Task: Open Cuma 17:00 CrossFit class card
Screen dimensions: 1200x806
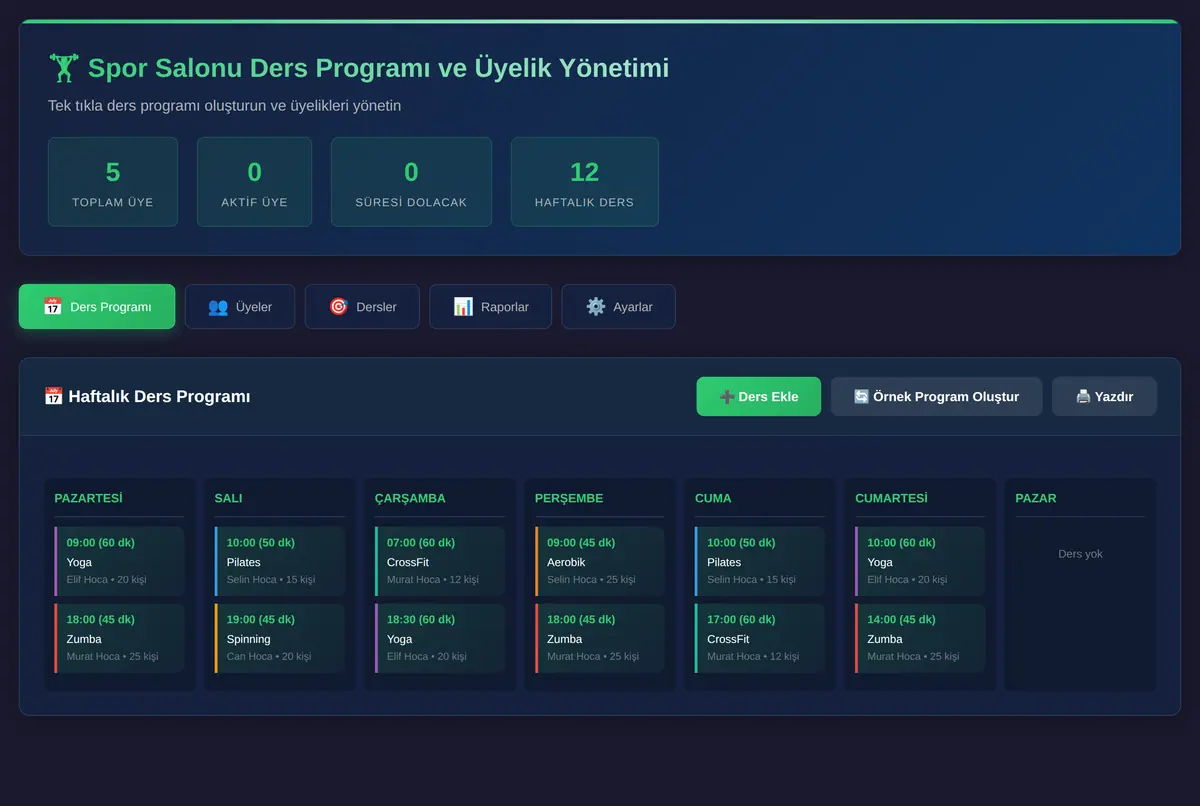Action: (760, 638)
